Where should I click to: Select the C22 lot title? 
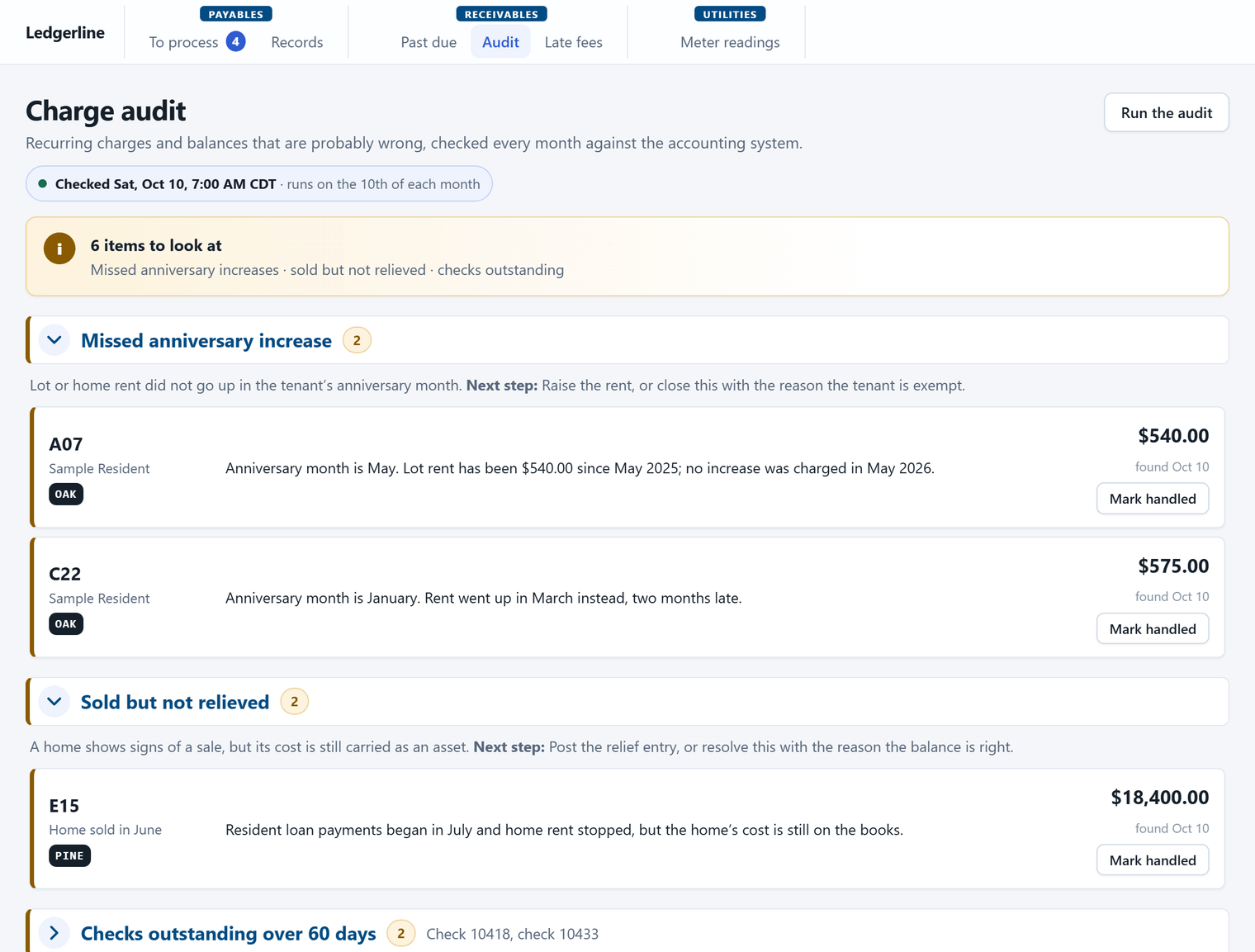click(x=65, y=574)
